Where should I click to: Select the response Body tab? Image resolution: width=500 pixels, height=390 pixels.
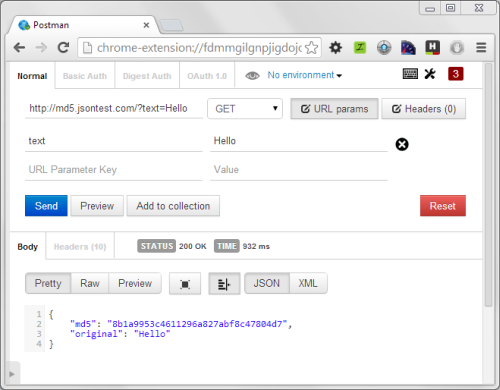click(x=28, y=247)
